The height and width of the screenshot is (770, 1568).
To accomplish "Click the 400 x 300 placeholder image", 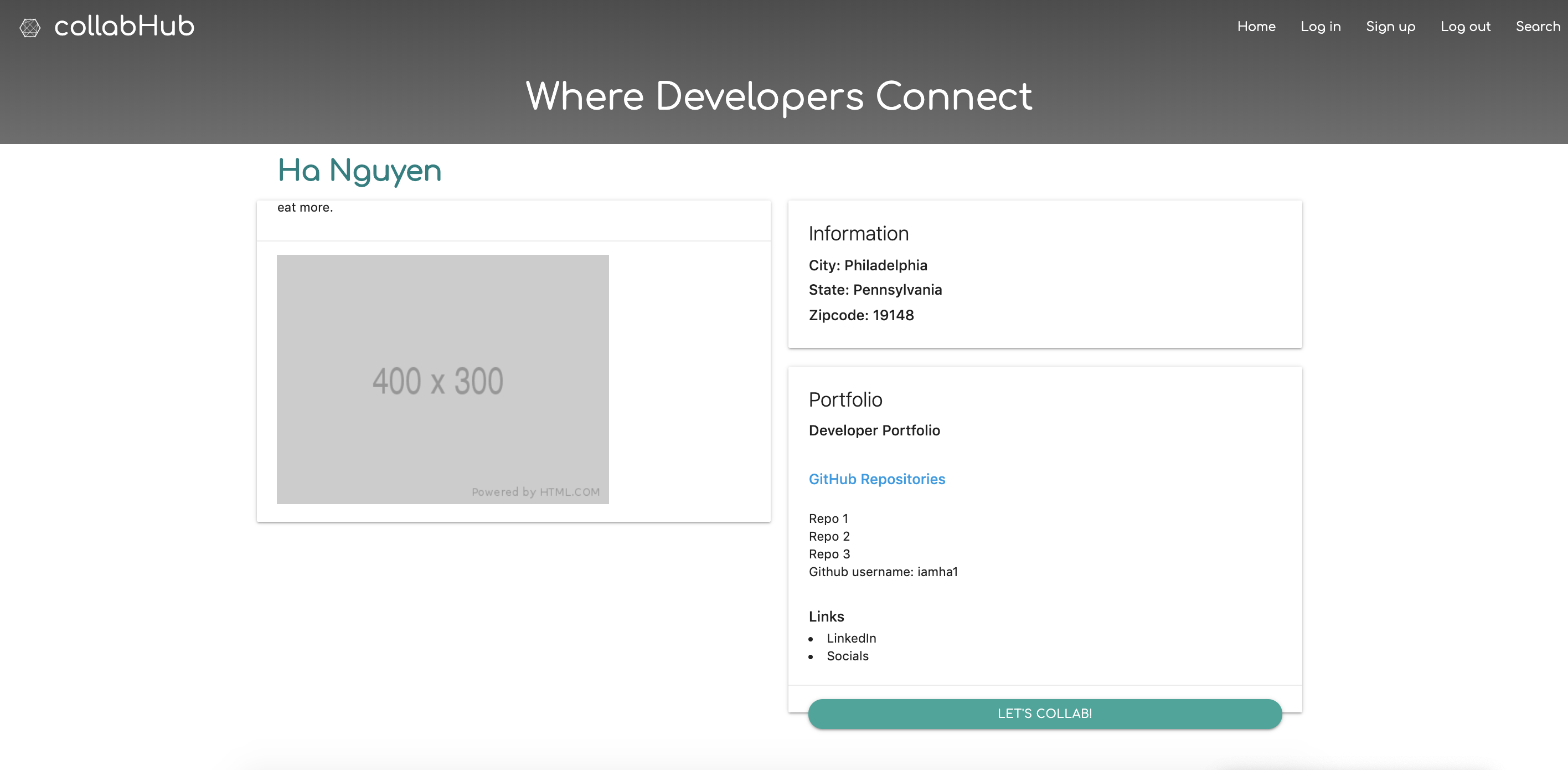I will coord(442,379).
